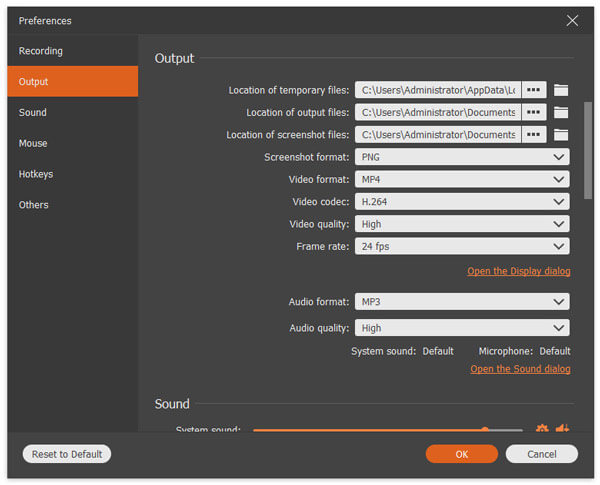Confirm settings with OK button
The height and width of the screenshot is (485, 600).
[461, 454]
